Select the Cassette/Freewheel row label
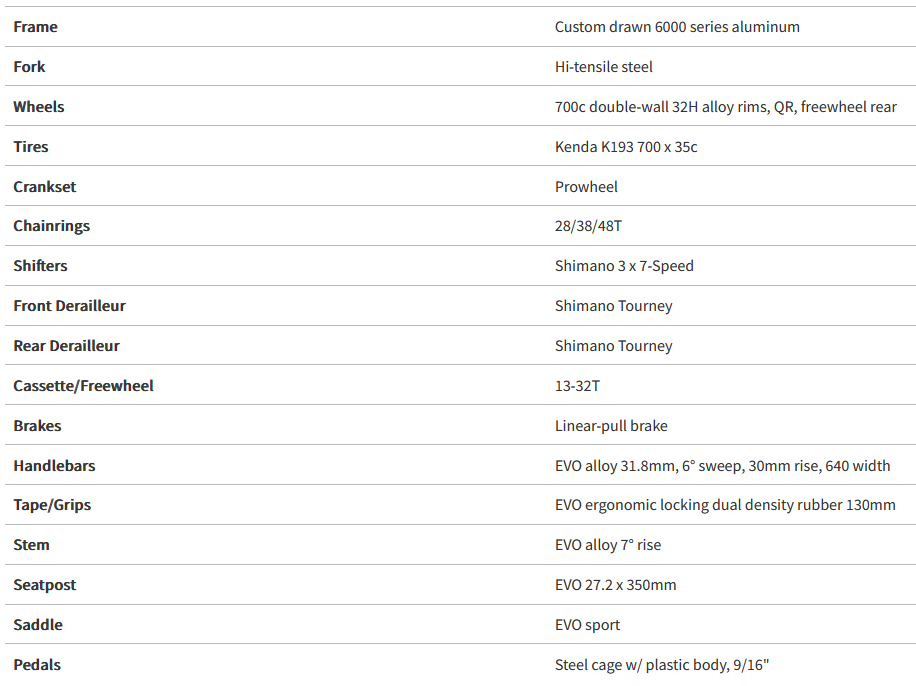 point(83,386)
